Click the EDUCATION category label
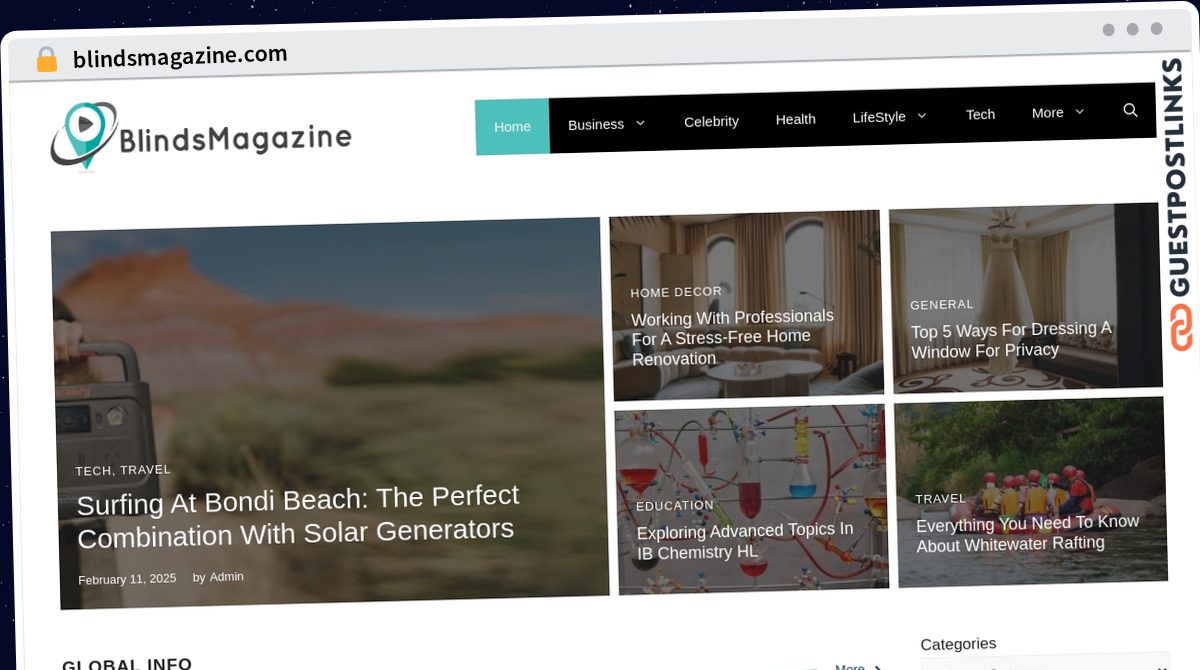The width and height of the screenshot is (1200, 670). pos(675,506)
